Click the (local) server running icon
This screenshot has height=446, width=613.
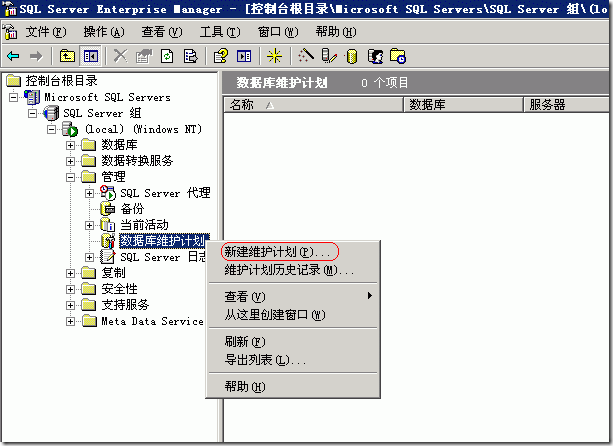click(70, 129)
